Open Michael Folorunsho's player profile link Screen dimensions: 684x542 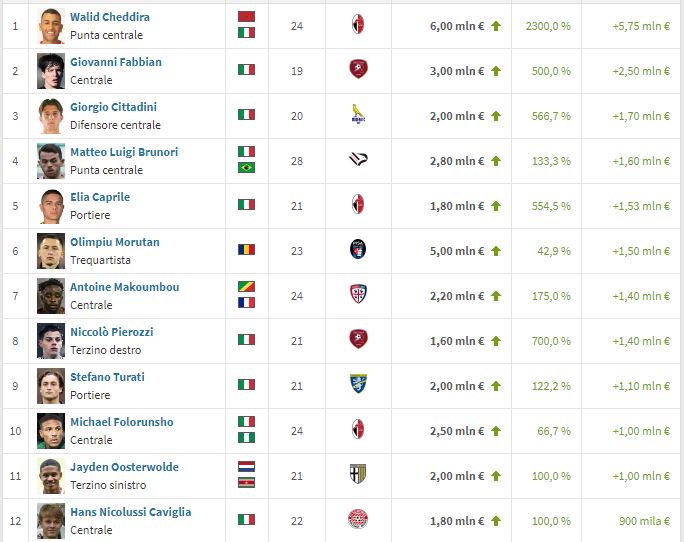click(x=121, y=422)
